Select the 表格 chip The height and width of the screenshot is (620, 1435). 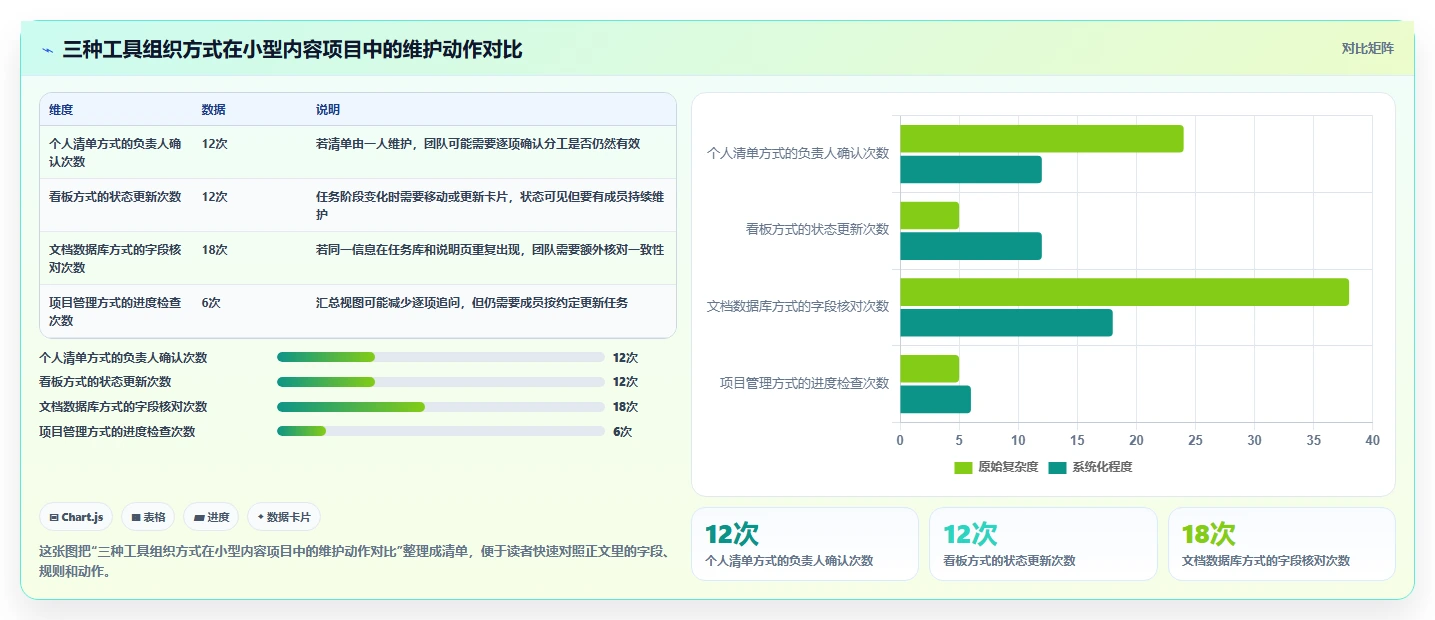tap(148, 517)
